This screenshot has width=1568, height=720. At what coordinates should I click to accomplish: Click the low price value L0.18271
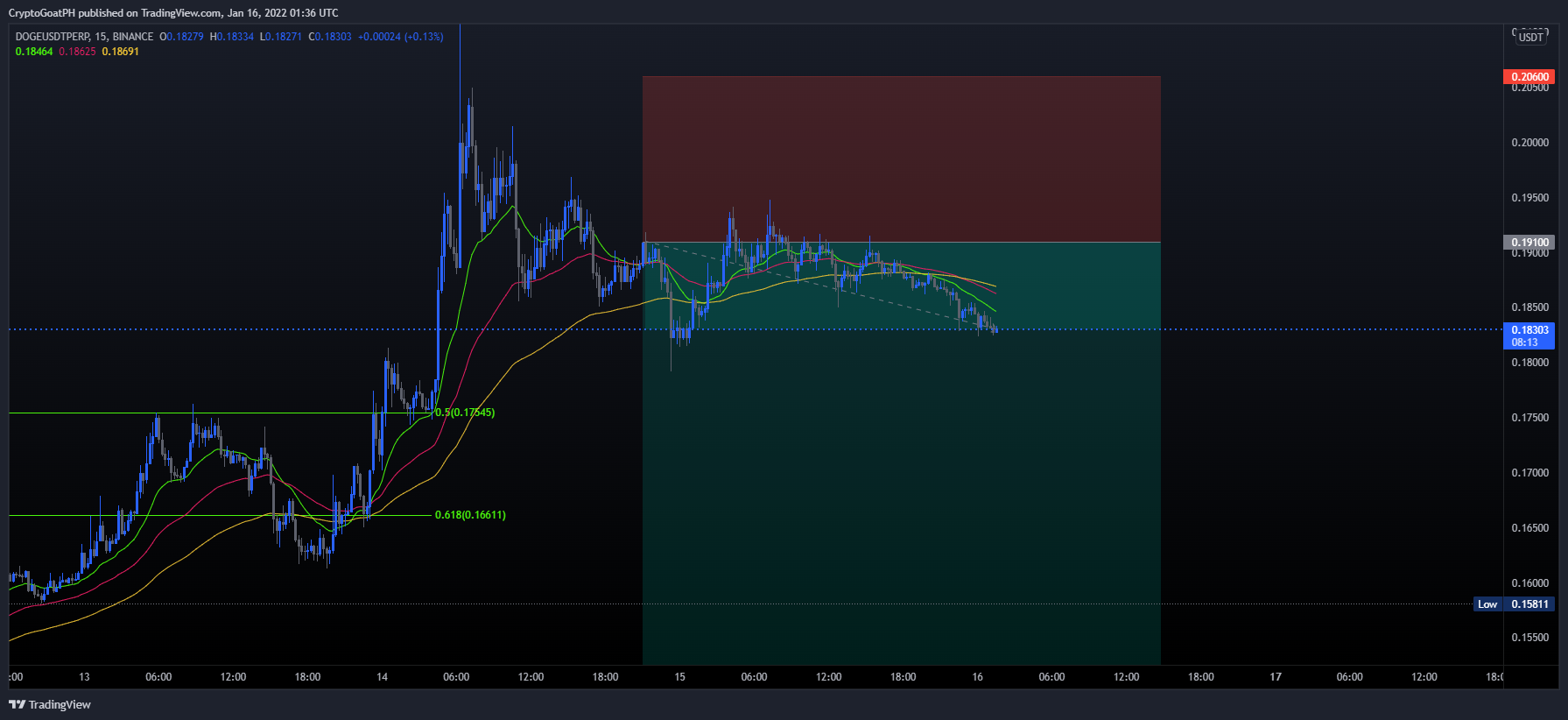(281, 37)
